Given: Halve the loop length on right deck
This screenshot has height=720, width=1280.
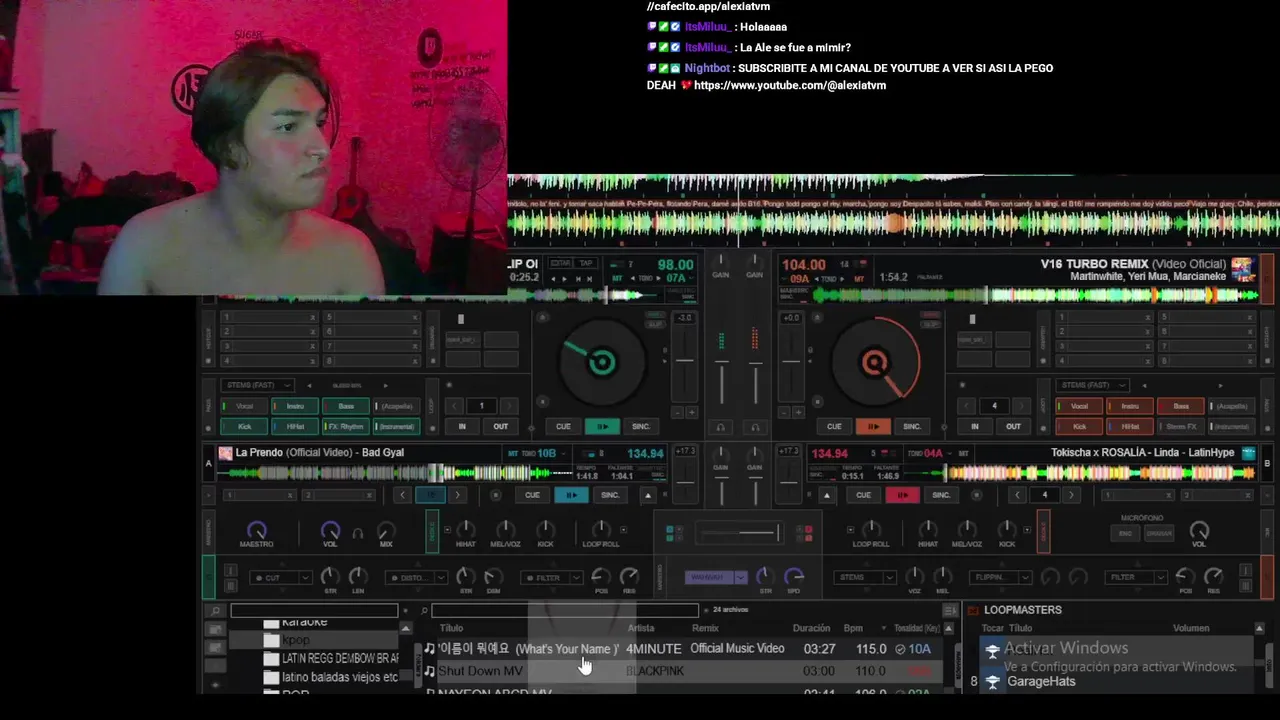Looking at the screenshot, I should pyautogui.click(x=967, y=406).
